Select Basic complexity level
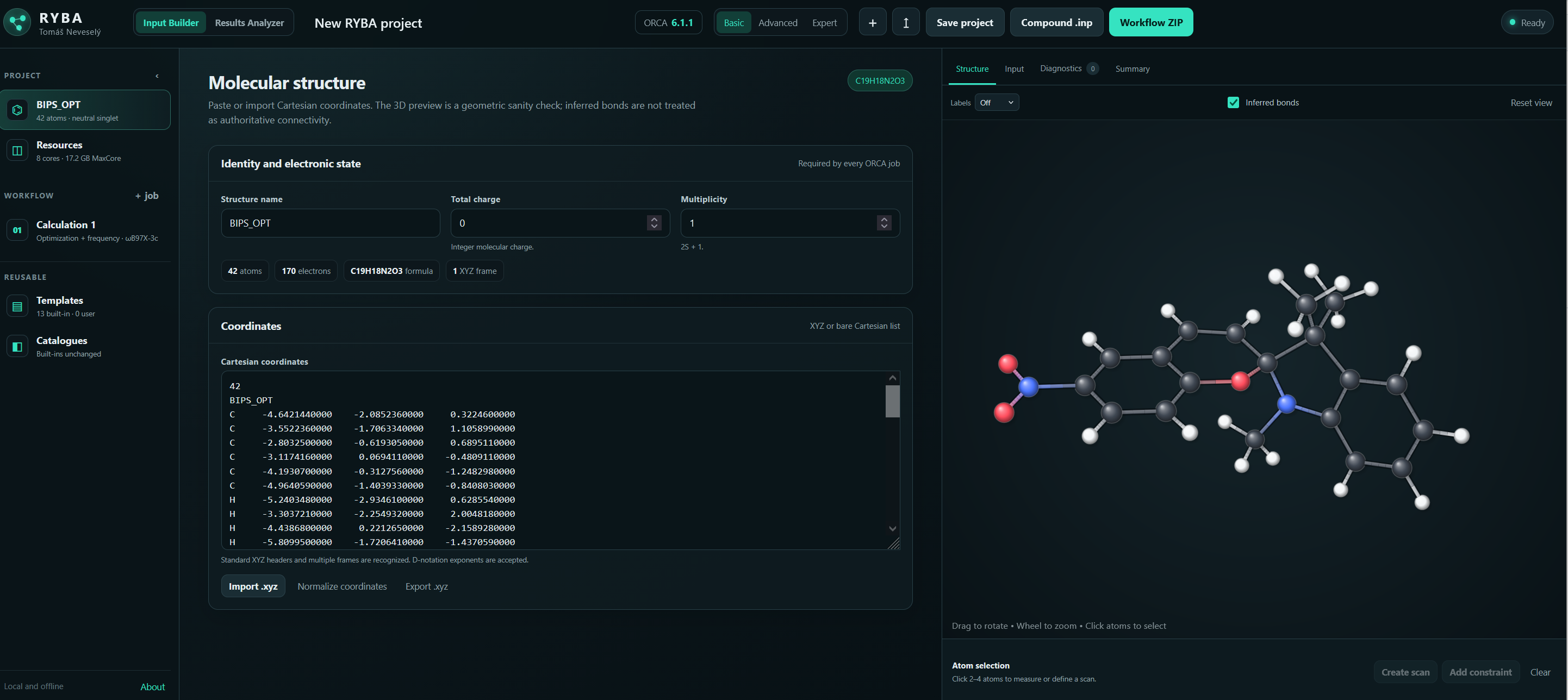The width and height of the screenshot is (1568, 700). pos(733,22)
